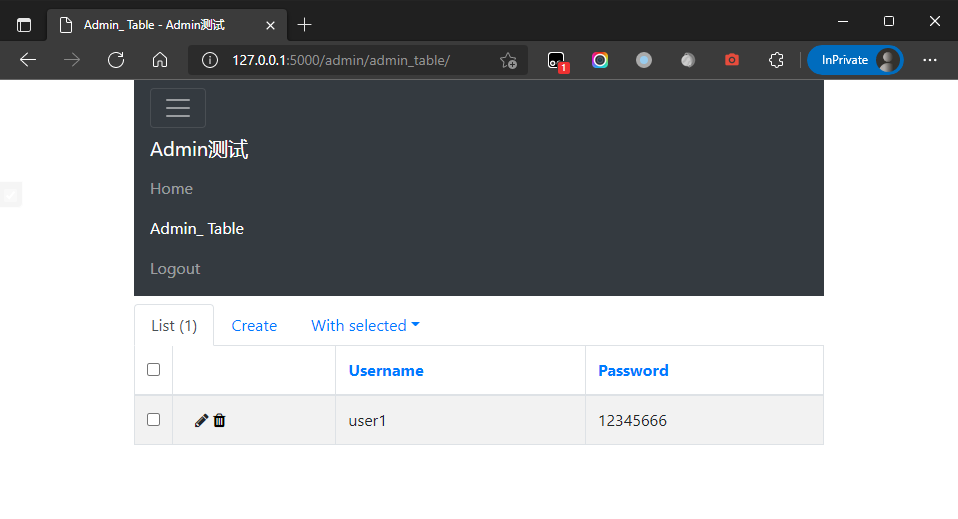
Task: Open the browser home page
Action: tap(160, 60)
